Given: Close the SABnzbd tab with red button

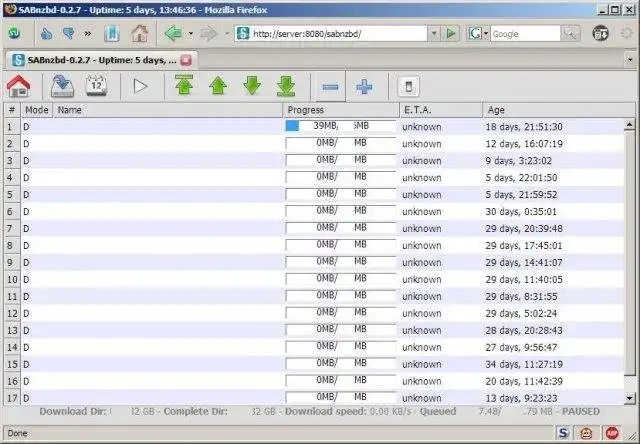Looking at the screenshot, I should coord(186,60).
